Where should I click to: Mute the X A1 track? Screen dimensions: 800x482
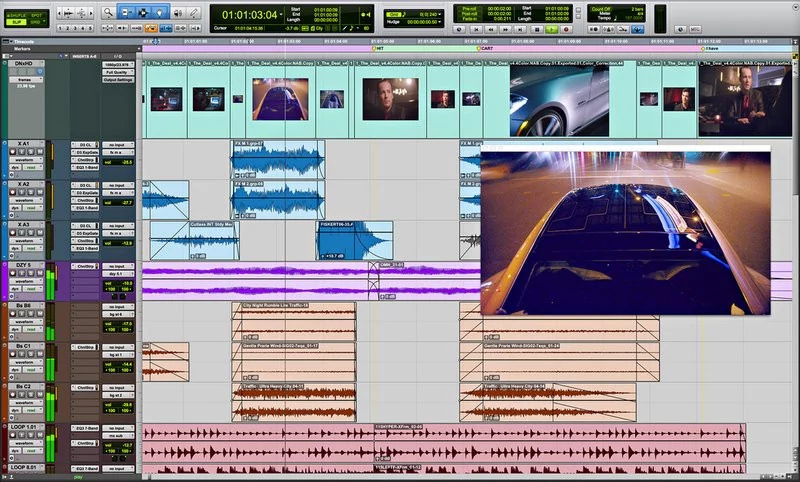(x=40, y=152)
